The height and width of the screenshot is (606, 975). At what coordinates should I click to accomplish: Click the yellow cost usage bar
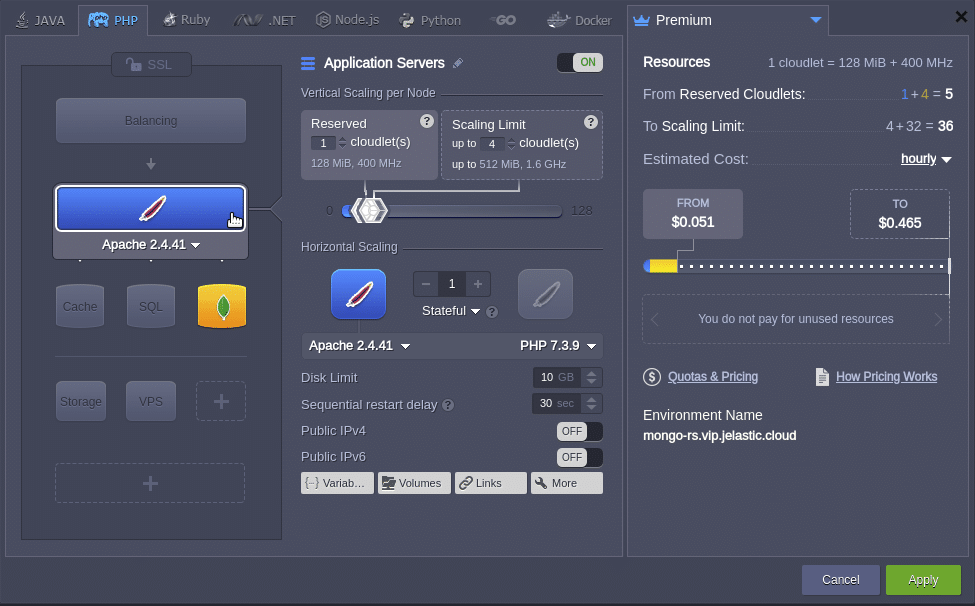pos(663,266)
